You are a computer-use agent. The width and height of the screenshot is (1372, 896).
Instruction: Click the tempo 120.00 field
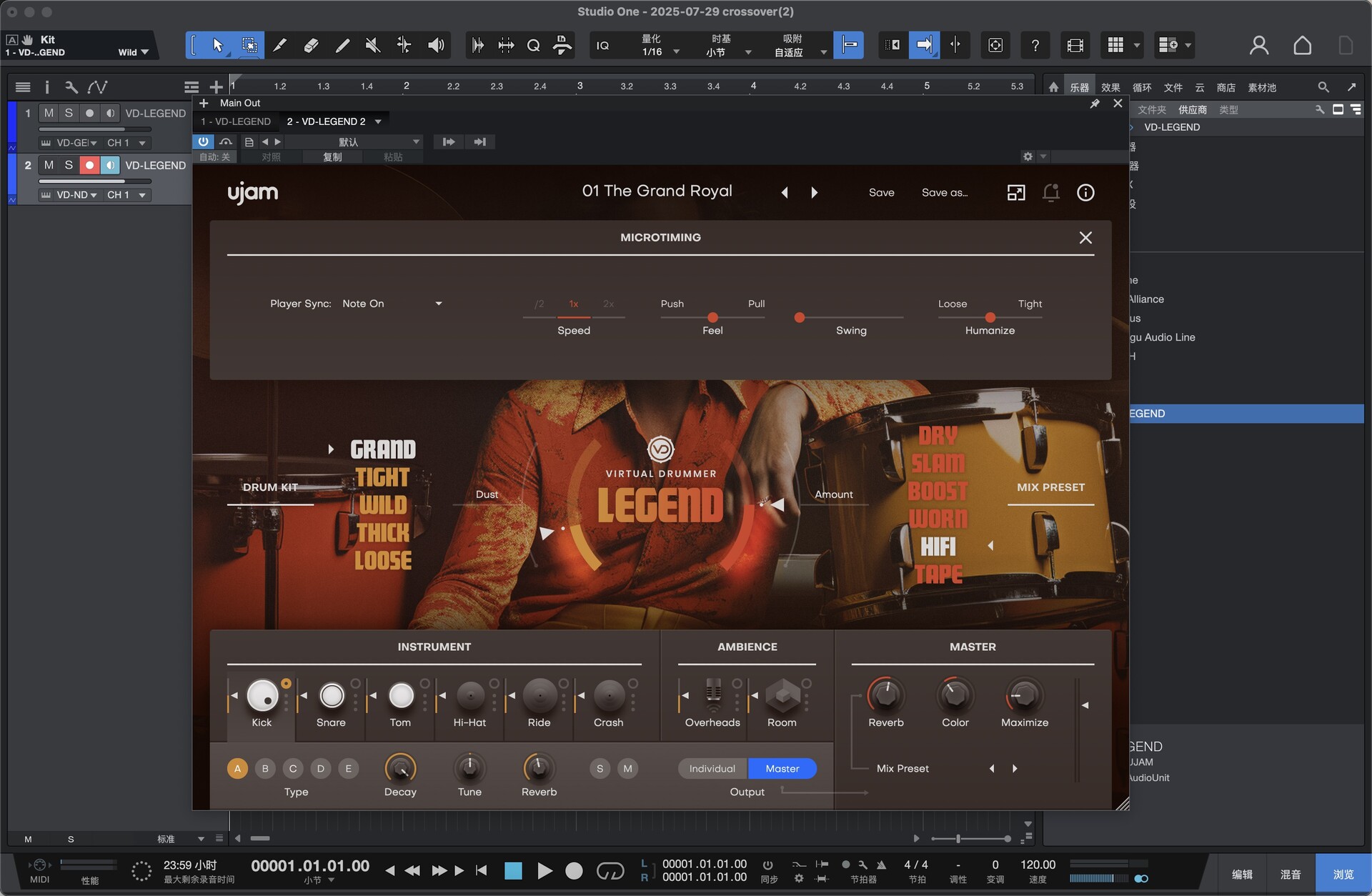[x=1038, y=865]
